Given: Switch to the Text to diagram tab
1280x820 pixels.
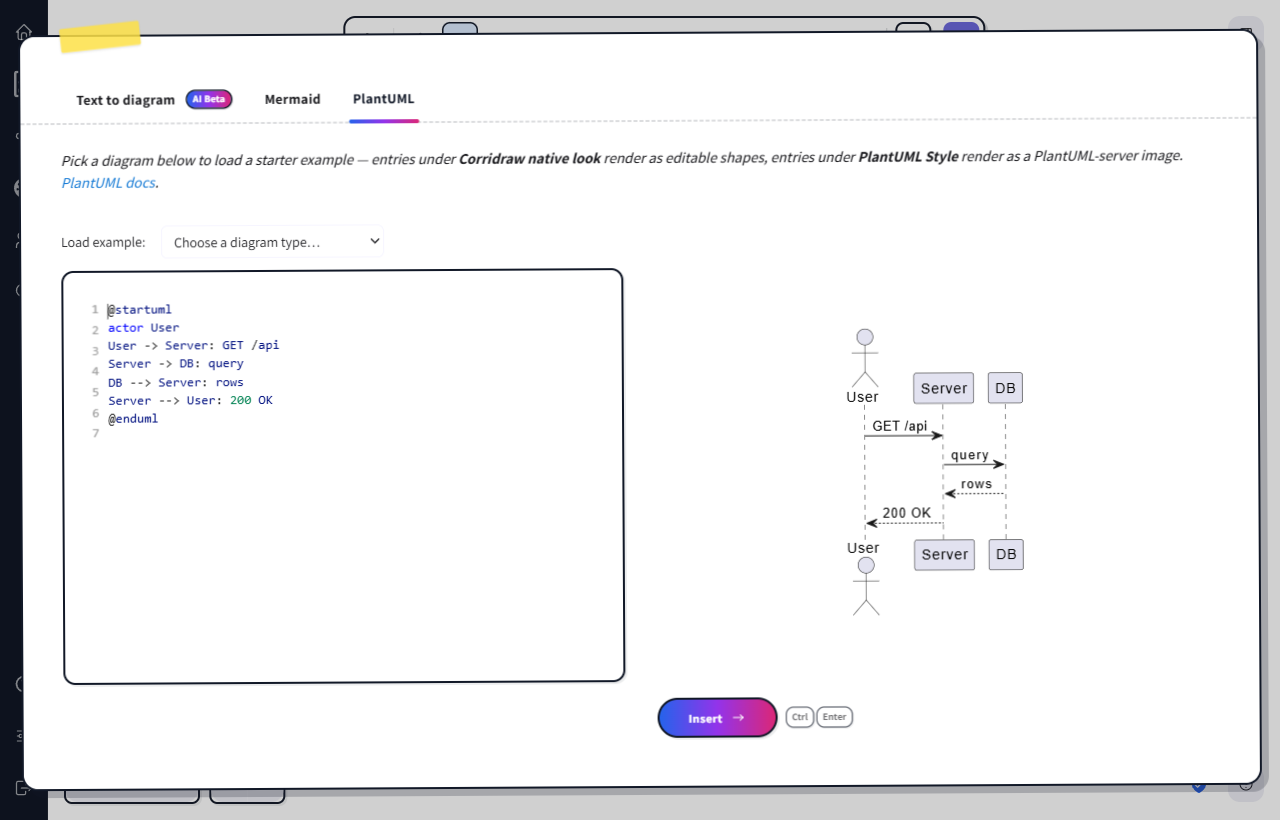Looking at the screenshot, I should click(x=125, y=100).
